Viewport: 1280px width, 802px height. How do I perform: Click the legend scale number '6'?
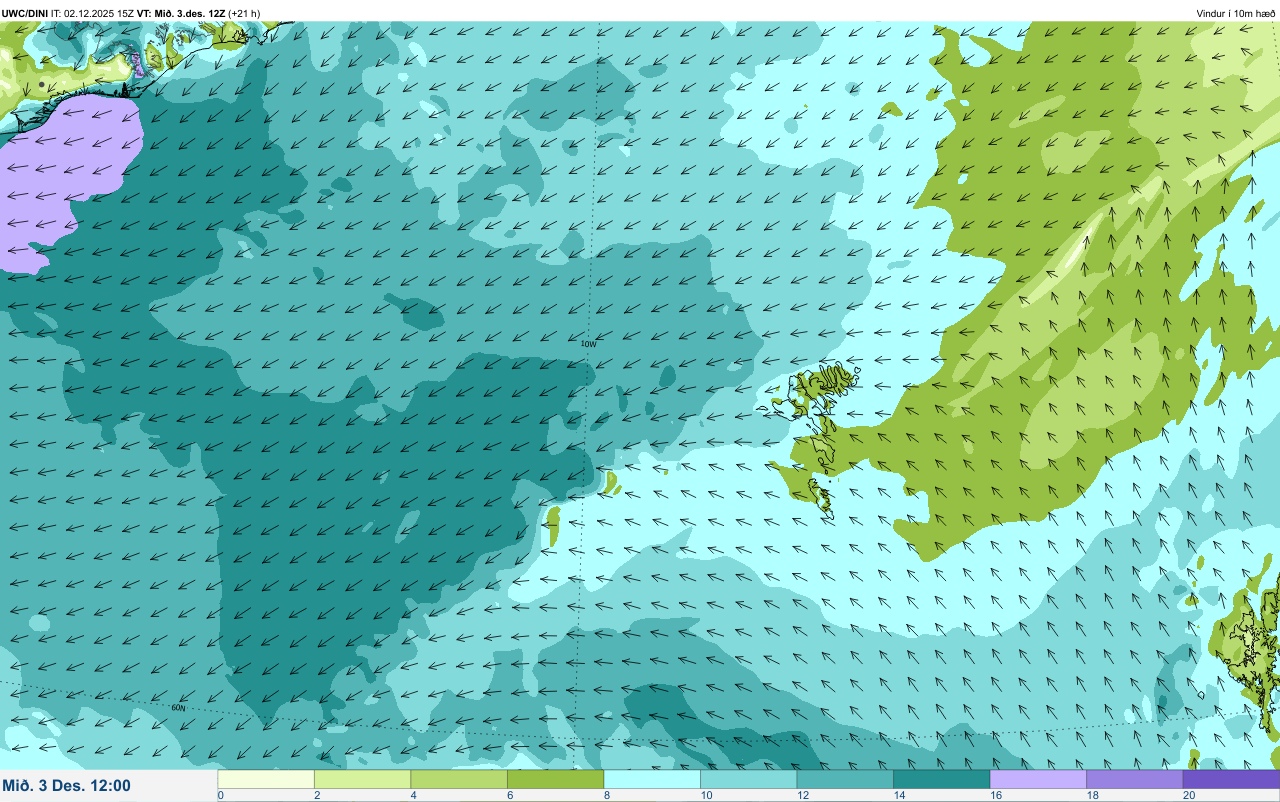pyautogui.click(x=508, y=796)
